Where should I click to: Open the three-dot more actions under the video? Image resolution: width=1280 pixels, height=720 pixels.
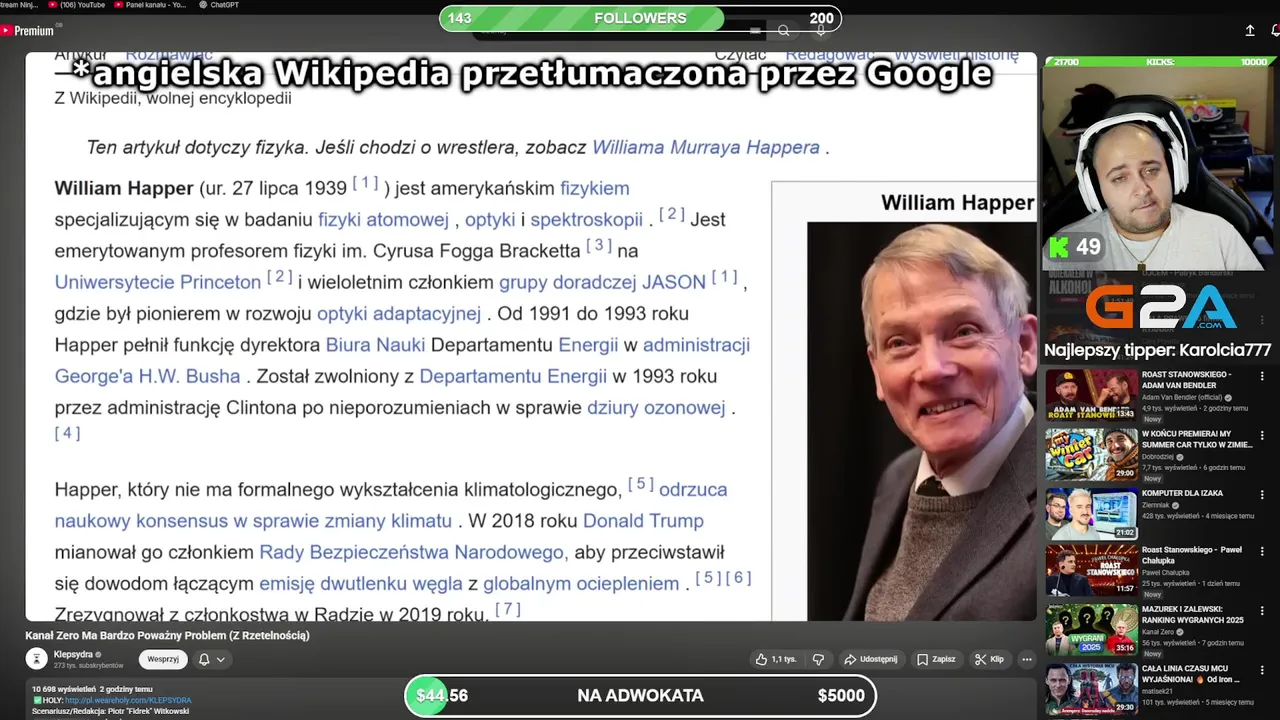tap(1026, 659)
